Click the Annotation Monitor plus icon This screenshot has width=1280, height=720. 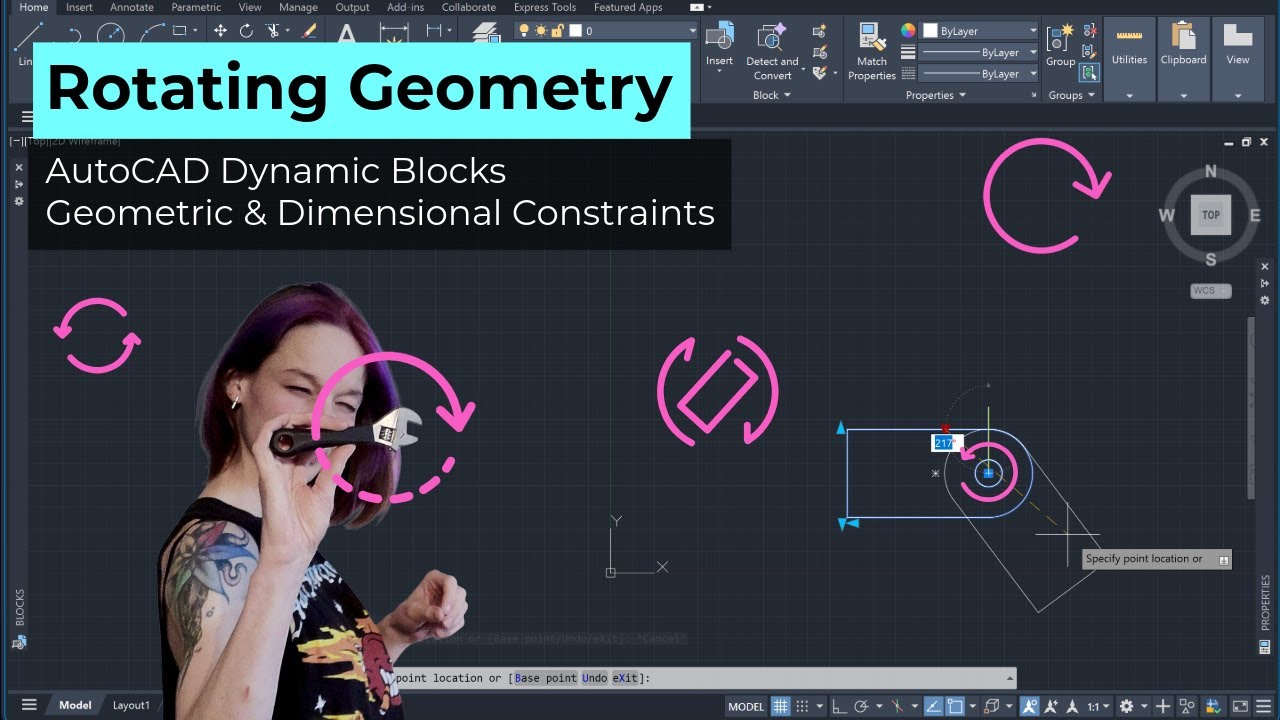pyautogui.click(x=1162, y=706)
